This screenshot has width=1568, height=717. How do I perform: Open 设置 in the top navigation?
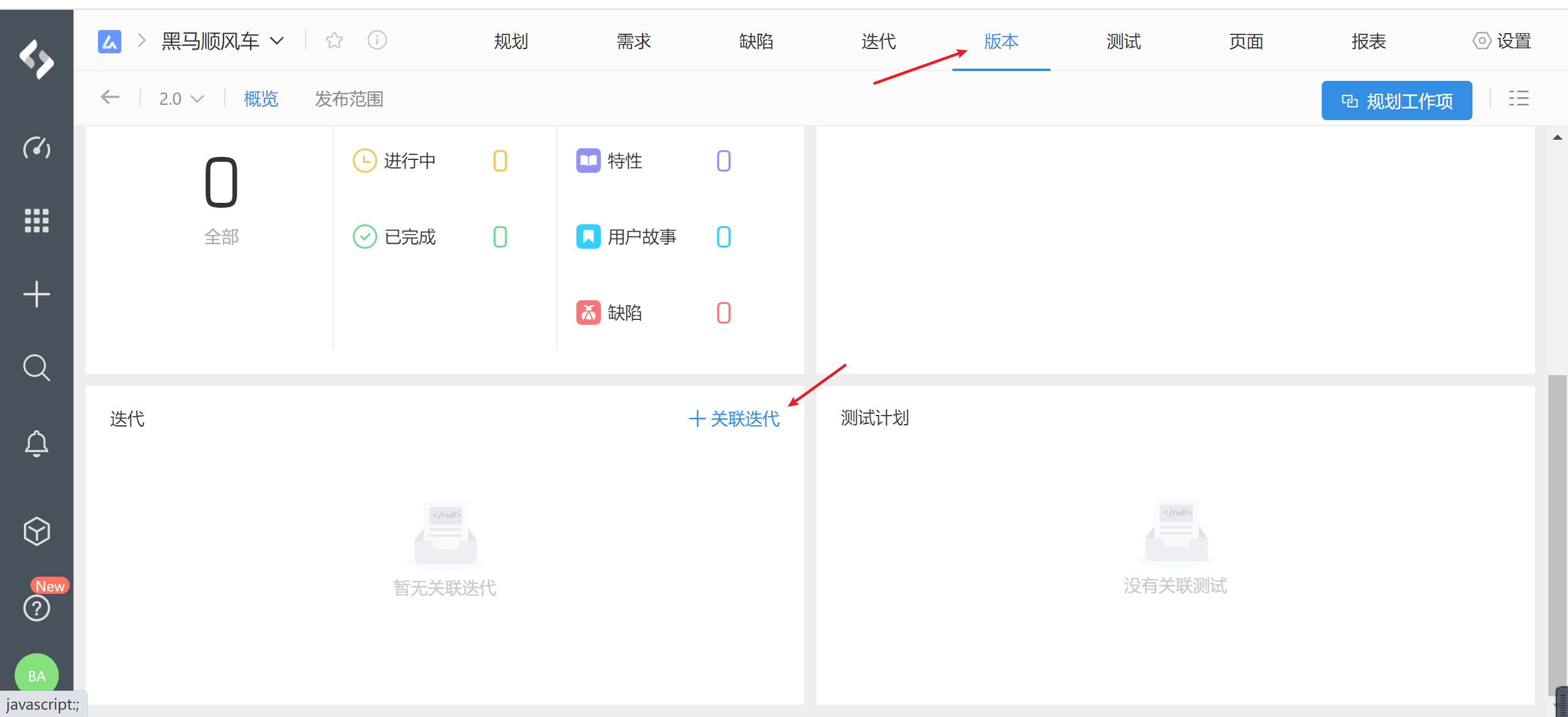[x=1502, y=41]
